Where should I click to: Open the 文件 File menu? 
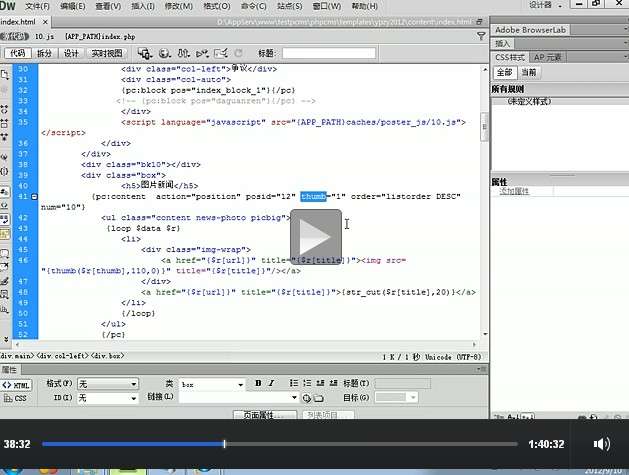(35, 6)
